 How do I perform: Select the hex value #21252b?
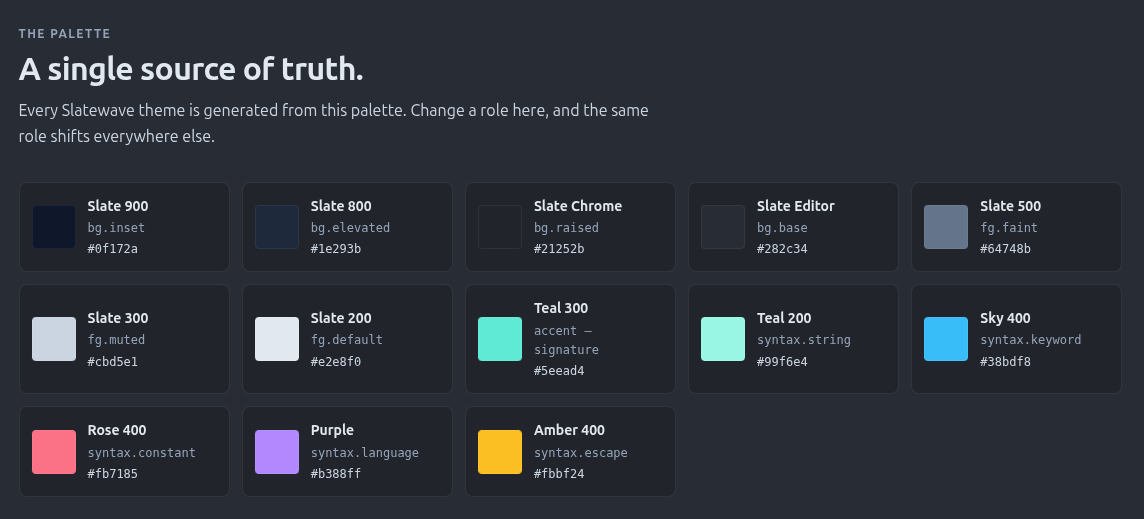tap(559, 249)
